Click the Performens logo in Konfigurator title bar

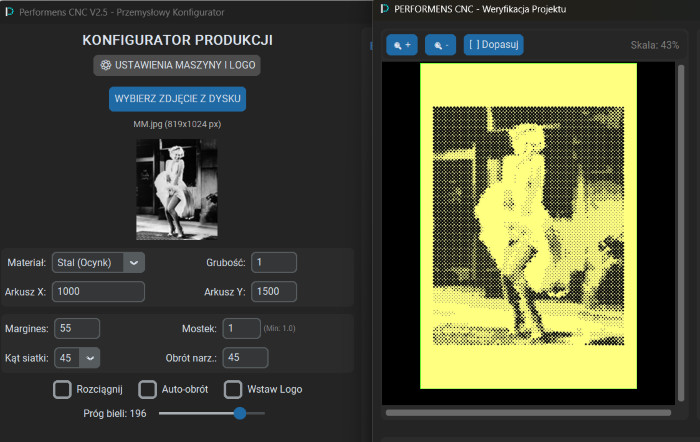click(9, 12)
